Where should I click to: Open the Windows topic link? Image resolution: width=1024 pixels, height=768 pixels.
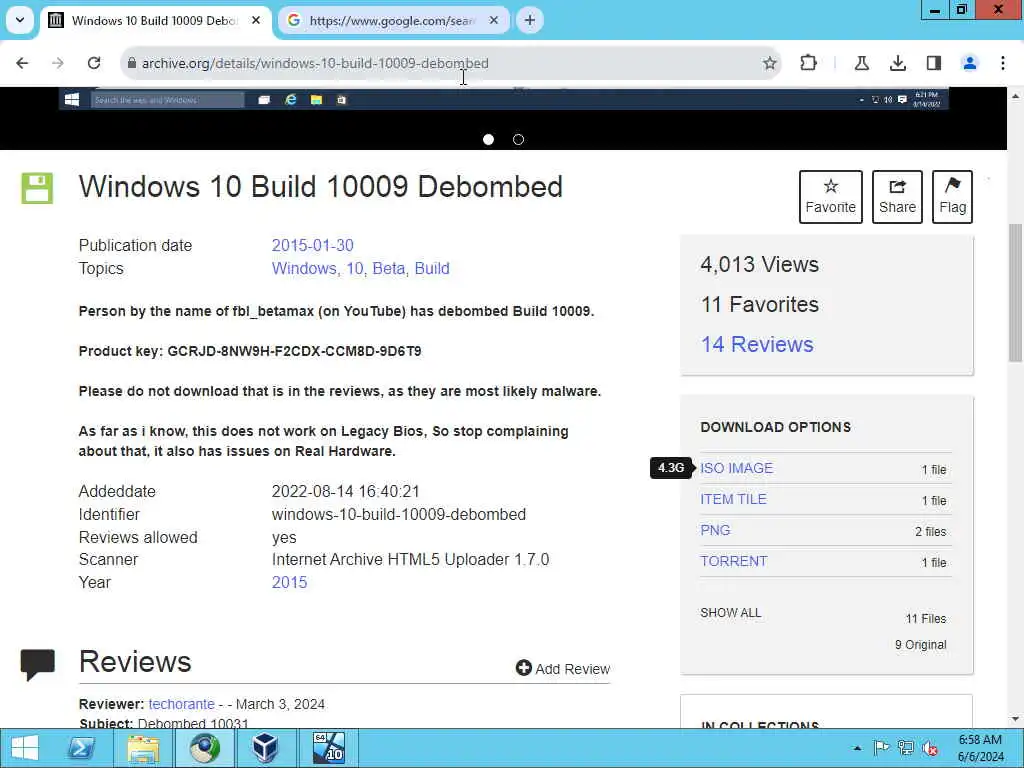[304, 268]
